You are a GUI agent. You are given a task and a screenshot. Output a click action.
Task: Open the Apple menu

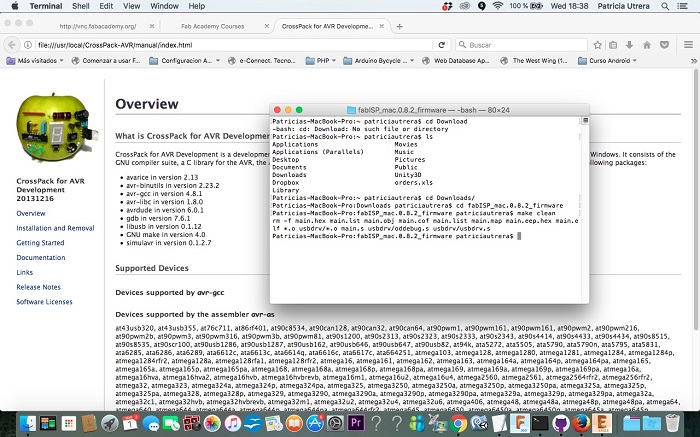(x=14, y=6)
